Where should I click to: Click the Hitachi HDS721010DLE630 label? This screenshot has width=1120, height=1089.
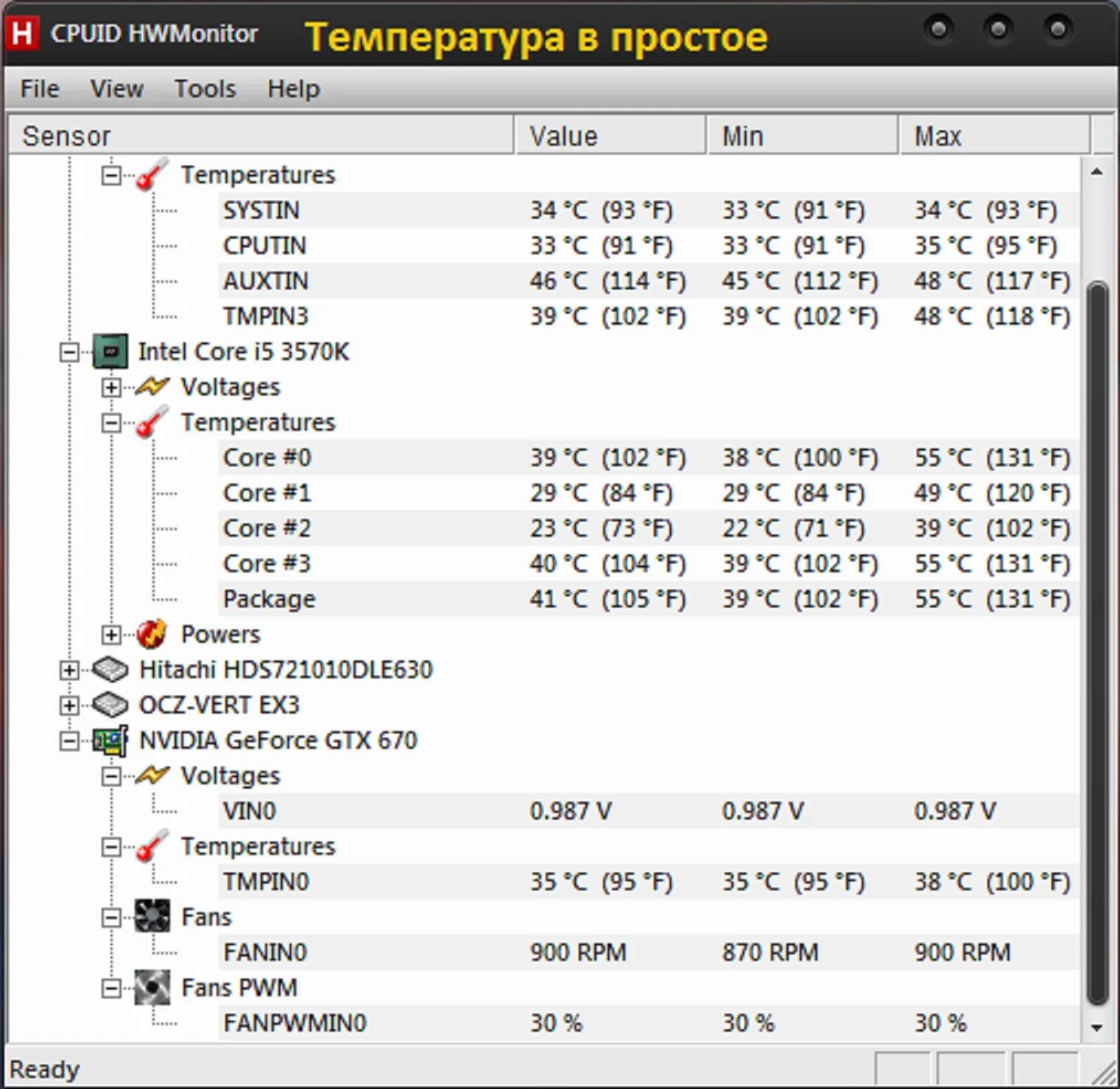click(x=286, y=669)
